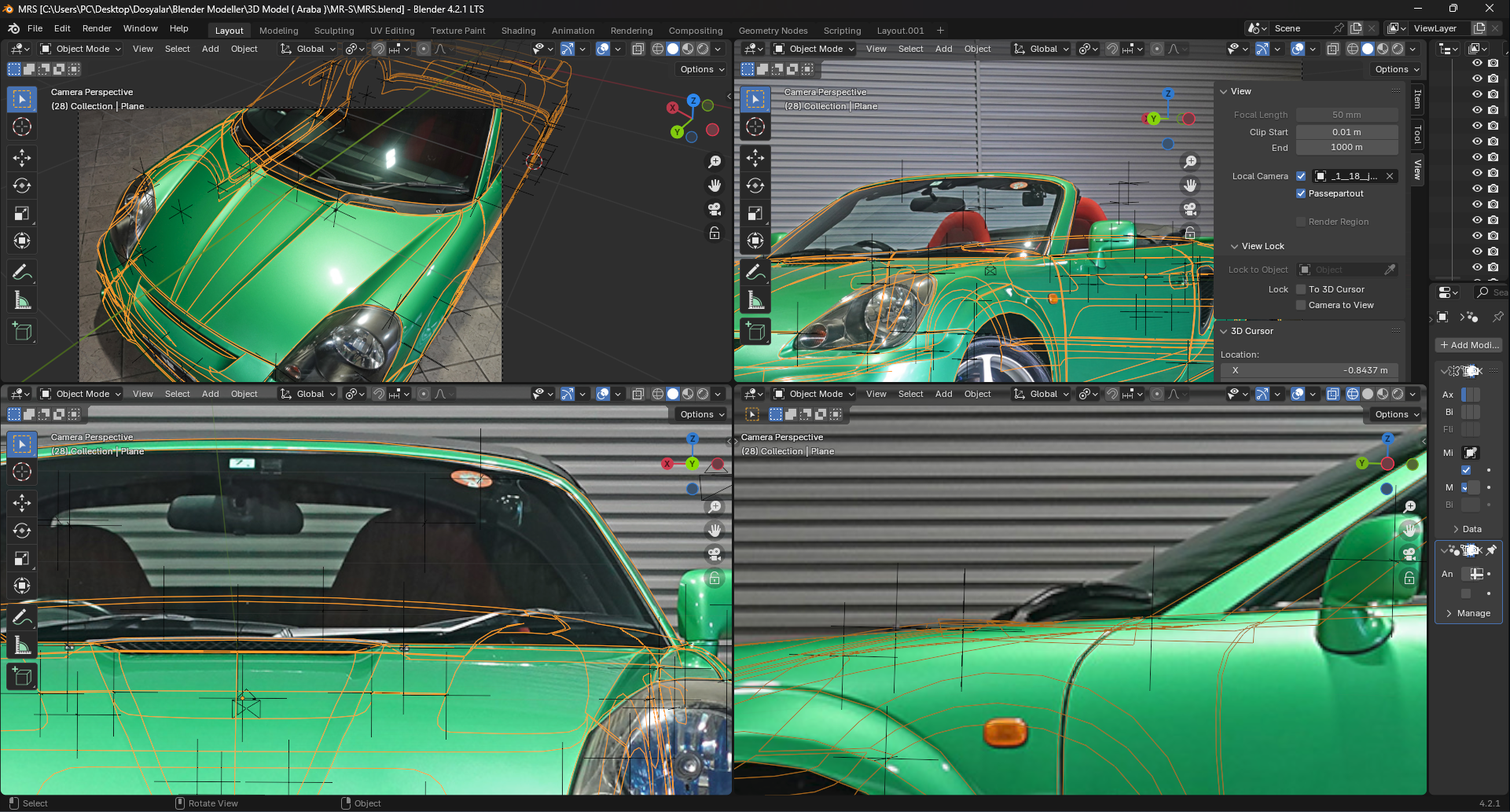Switch to the Shading workspace tab
The width and height of the screenshot is (1510, 812).
[x=518, y=31]
